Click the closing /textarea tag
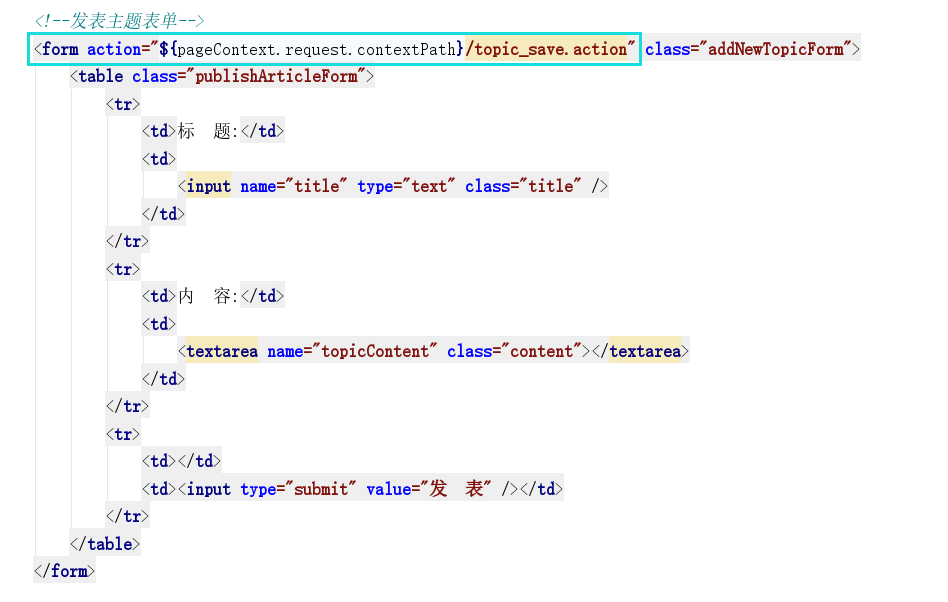The image size is (948, 602). pyautogui.click(x=640, y=351)
